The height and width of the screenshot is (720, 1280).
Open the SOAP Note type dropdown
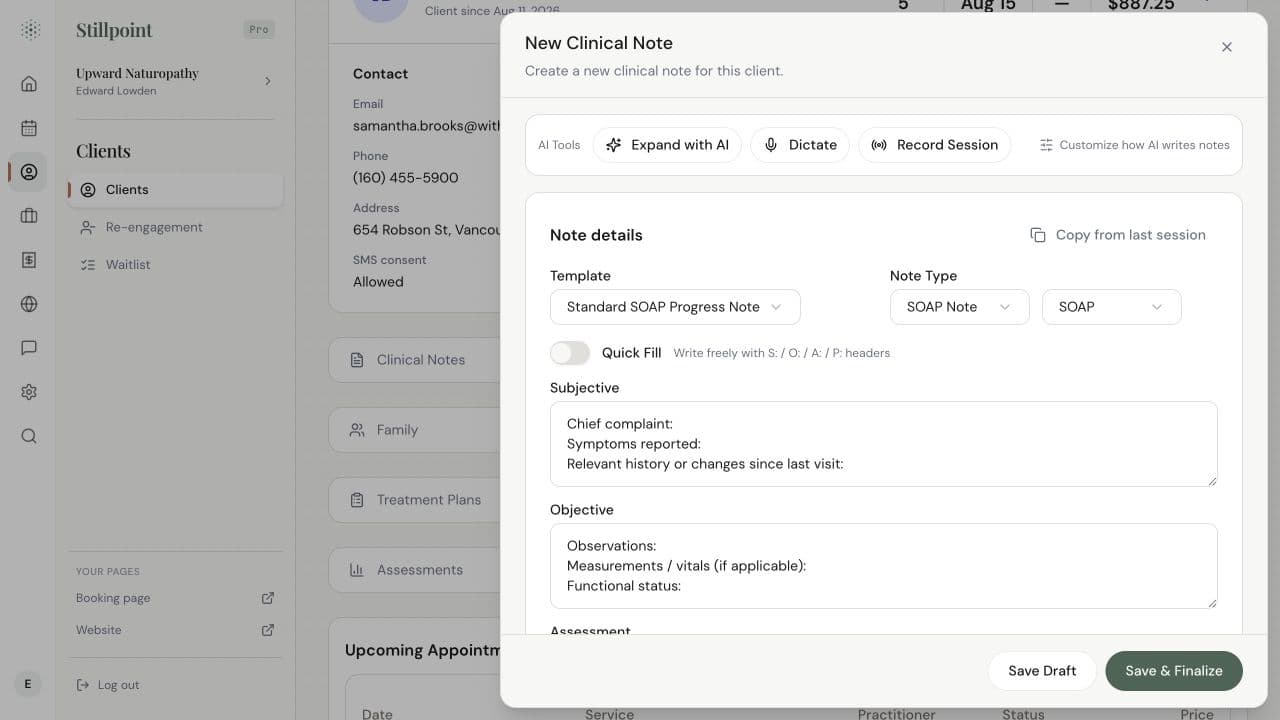click(x=959, y=307)
